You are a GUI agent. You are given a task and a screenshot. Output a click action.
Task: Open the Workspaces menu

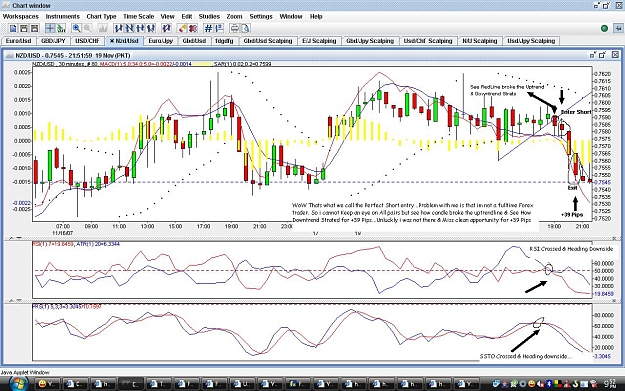pyautogui.click(x=21, y=16)
